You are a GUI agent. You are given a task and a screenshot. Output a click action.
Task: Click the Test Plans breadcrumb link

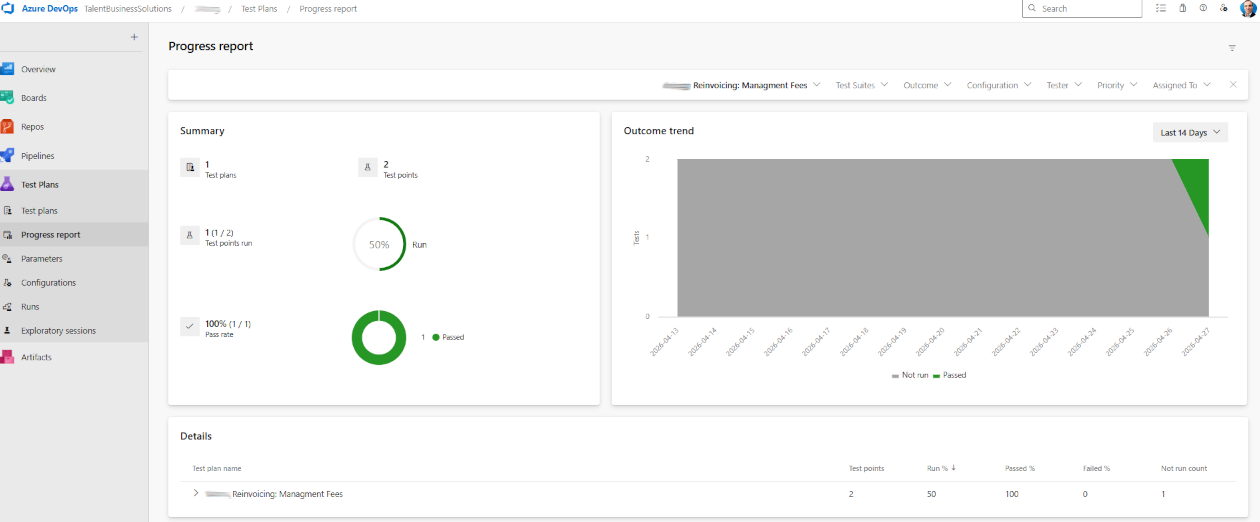pyautogui.click(x=259, y=8)
